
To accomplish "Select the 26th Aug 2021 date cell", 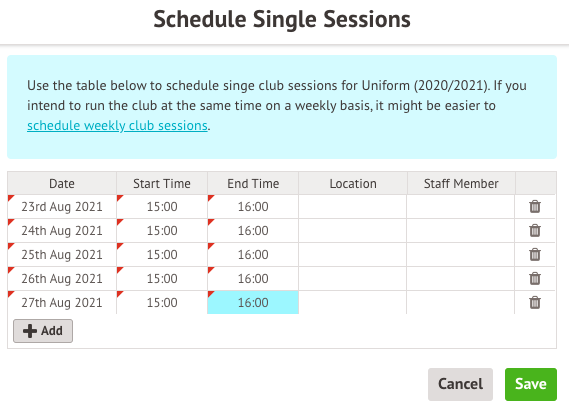I will [62, 278].
